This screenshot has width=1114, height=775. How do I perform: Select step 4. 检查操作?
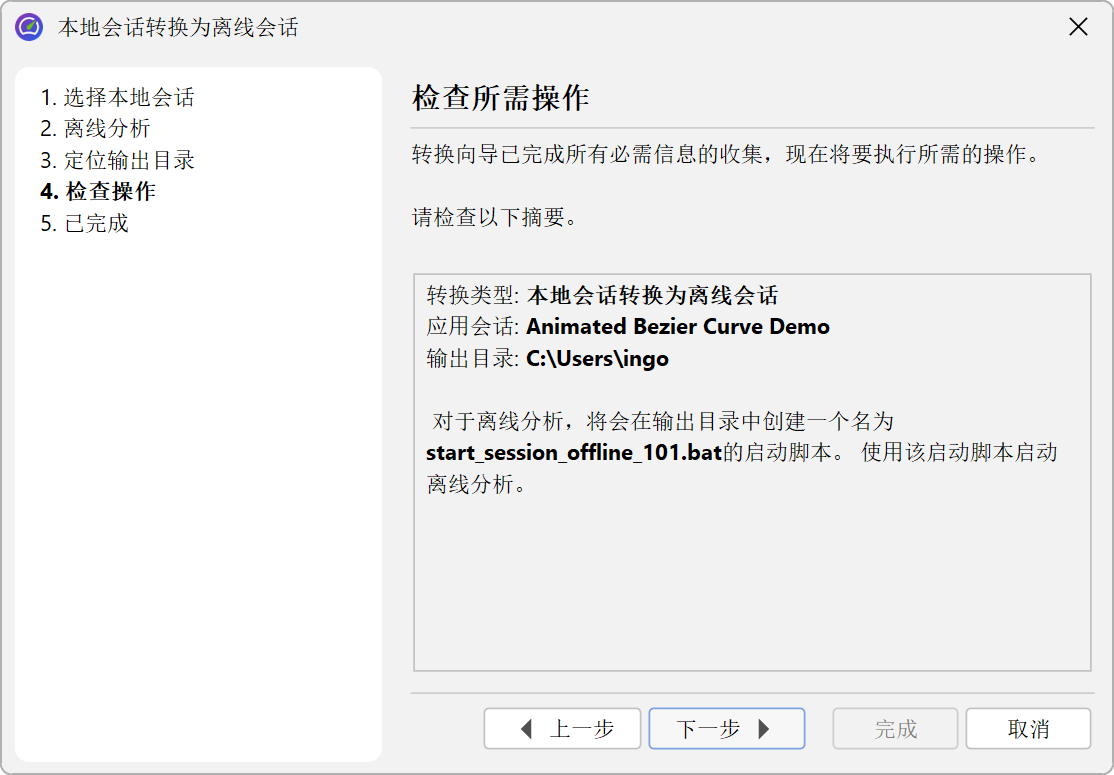coord(98,191)
